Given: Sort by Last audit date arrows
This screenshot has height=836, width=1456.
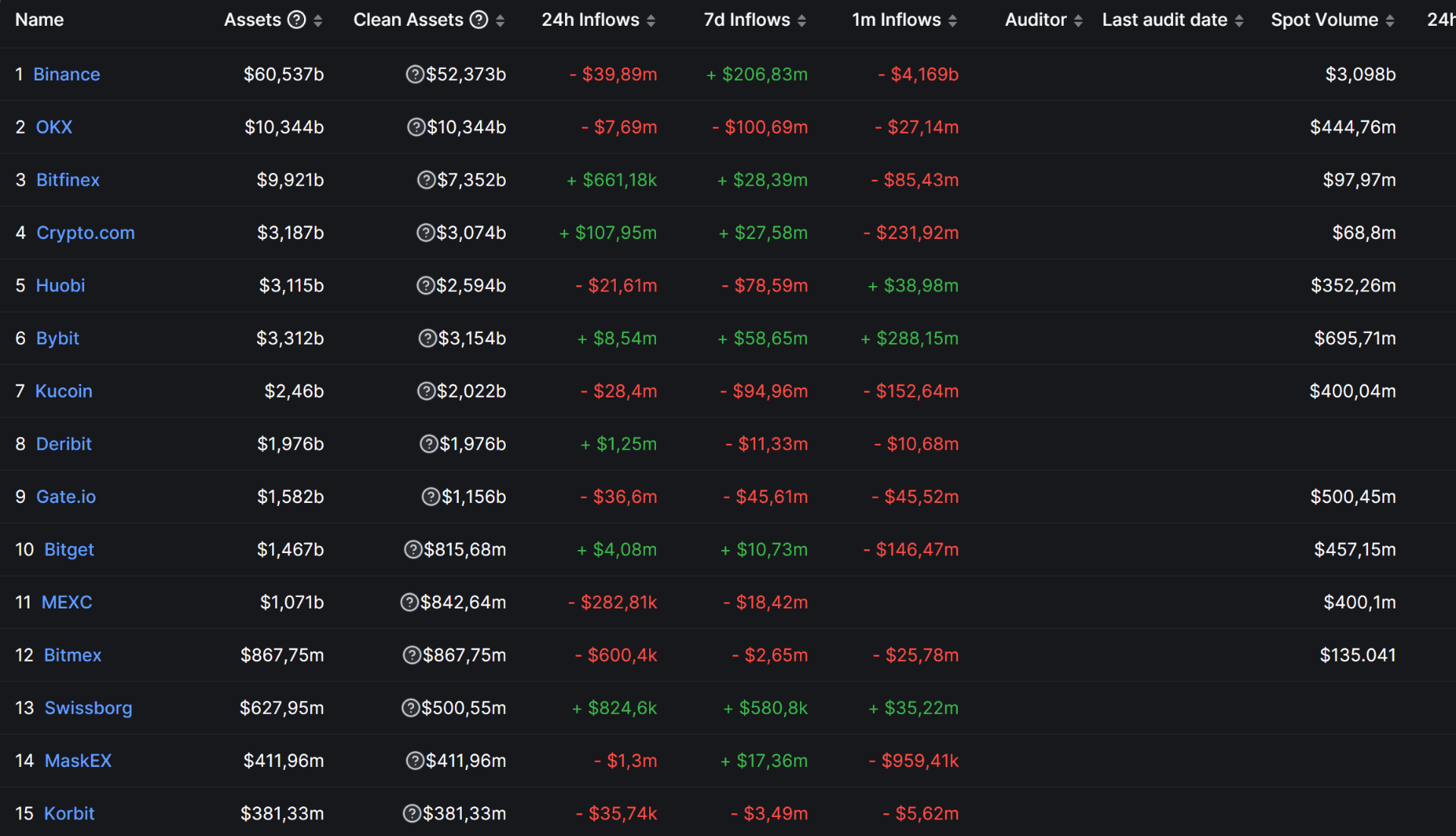Looking at the screenshot, I should point(1239,20).
